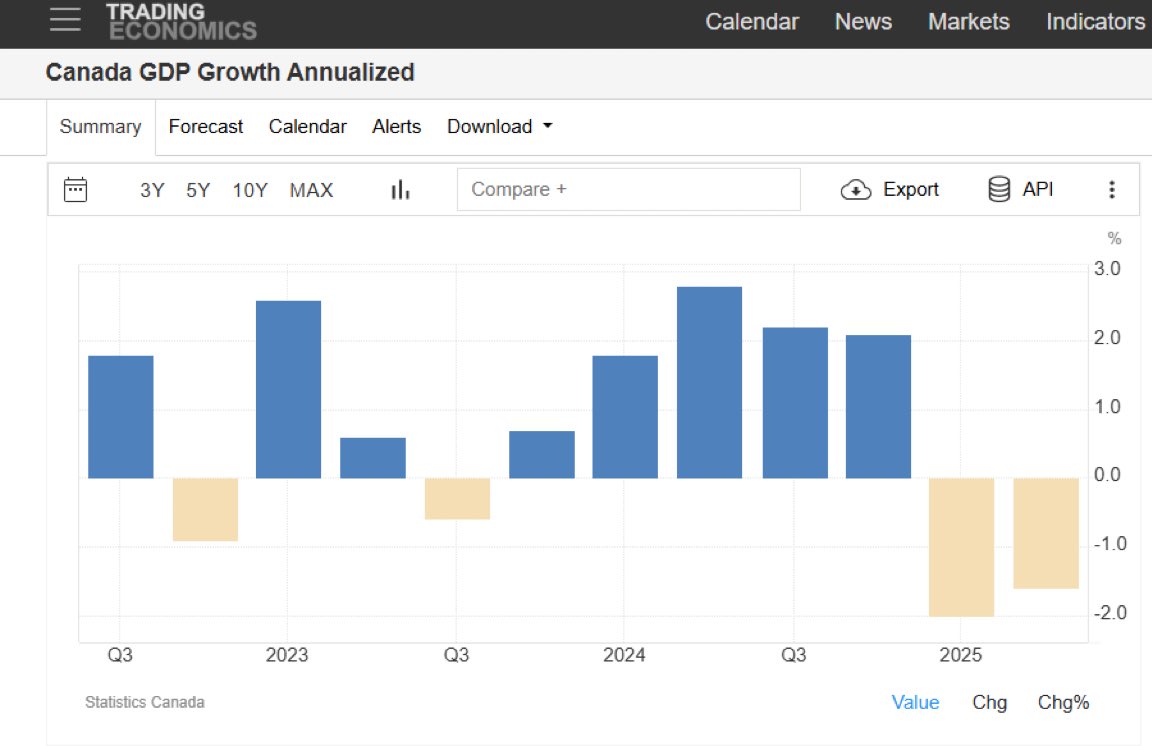This screenshot has width=1152, height=746.
Task: Click the Export cloud download icon
Action: click(856, 190)
